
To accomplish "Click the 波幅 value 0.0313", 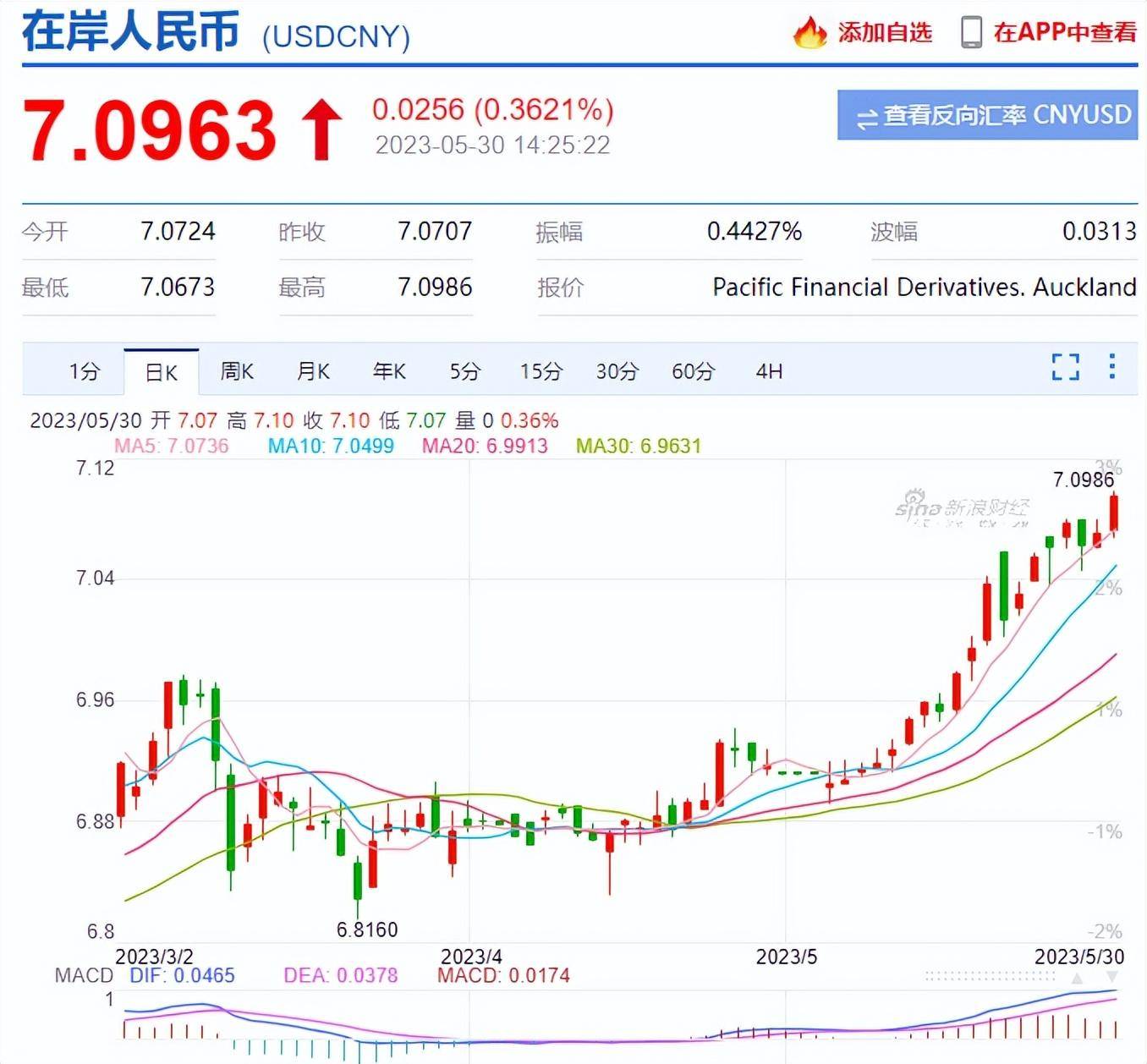I will (1100, 231).
